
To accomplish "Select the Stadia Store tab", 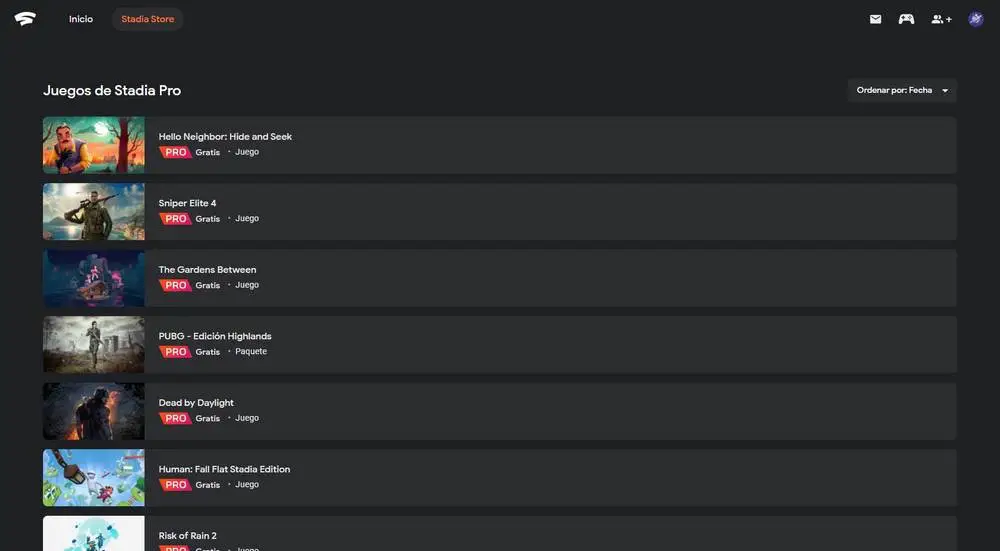I will point(148,19).
